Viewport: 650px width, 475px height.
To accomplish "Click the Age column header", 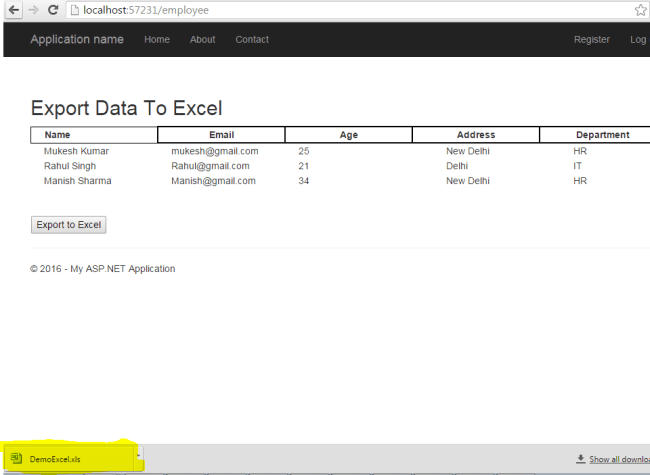I will pyautogui.click(x=348, y=135).
